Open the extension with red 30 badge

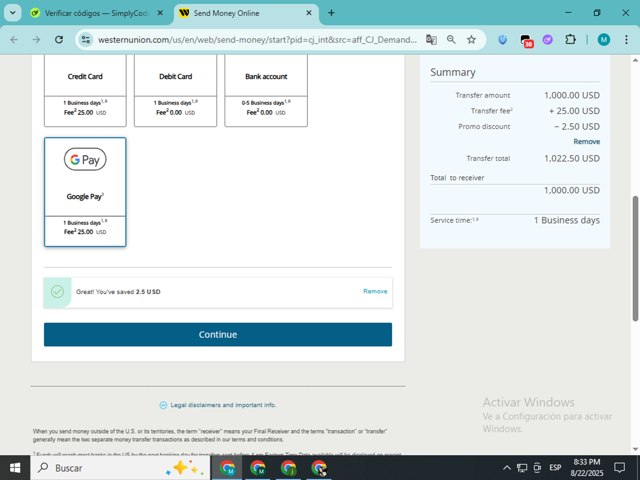(526, 40)
